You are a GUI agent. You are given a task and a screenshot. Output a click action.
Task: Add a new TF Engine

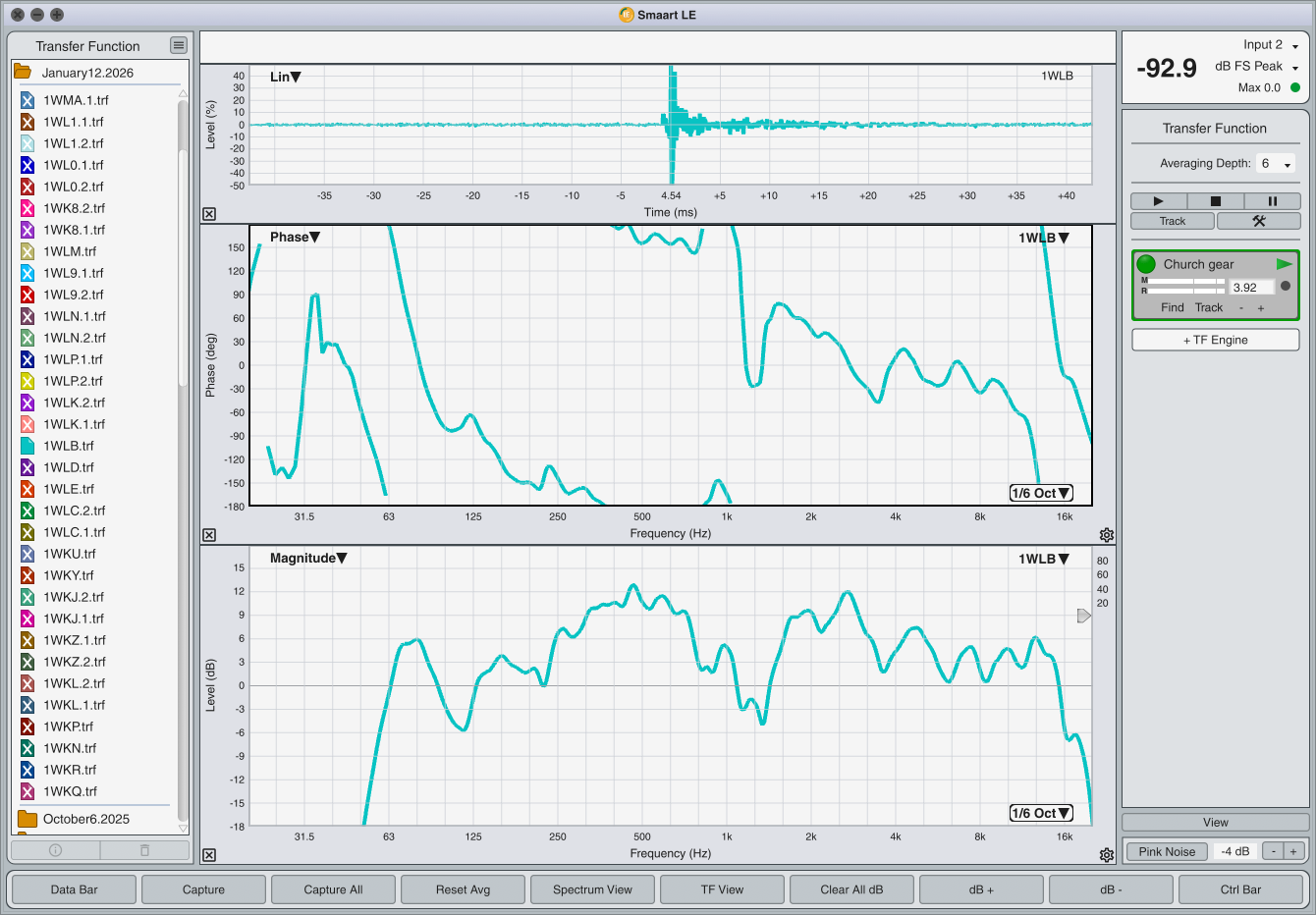[1216, 340]
